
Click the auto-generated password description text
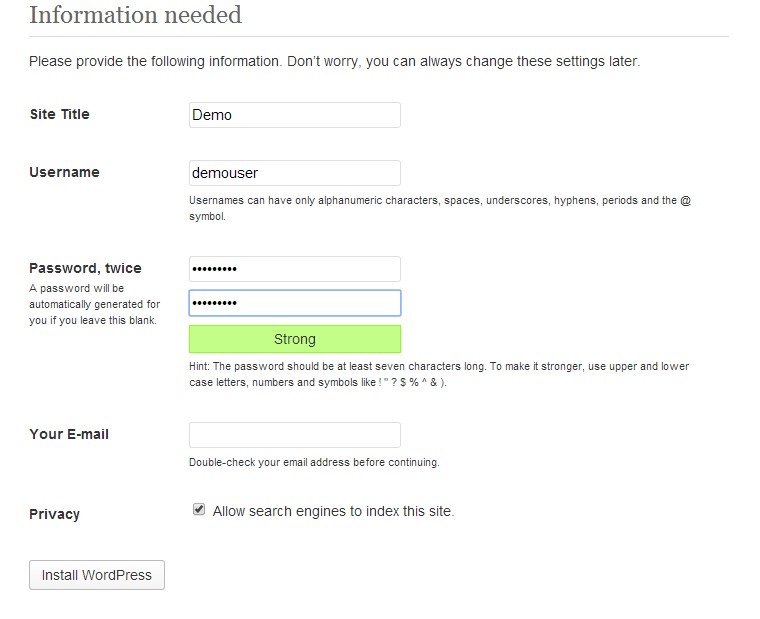[95, 304]
